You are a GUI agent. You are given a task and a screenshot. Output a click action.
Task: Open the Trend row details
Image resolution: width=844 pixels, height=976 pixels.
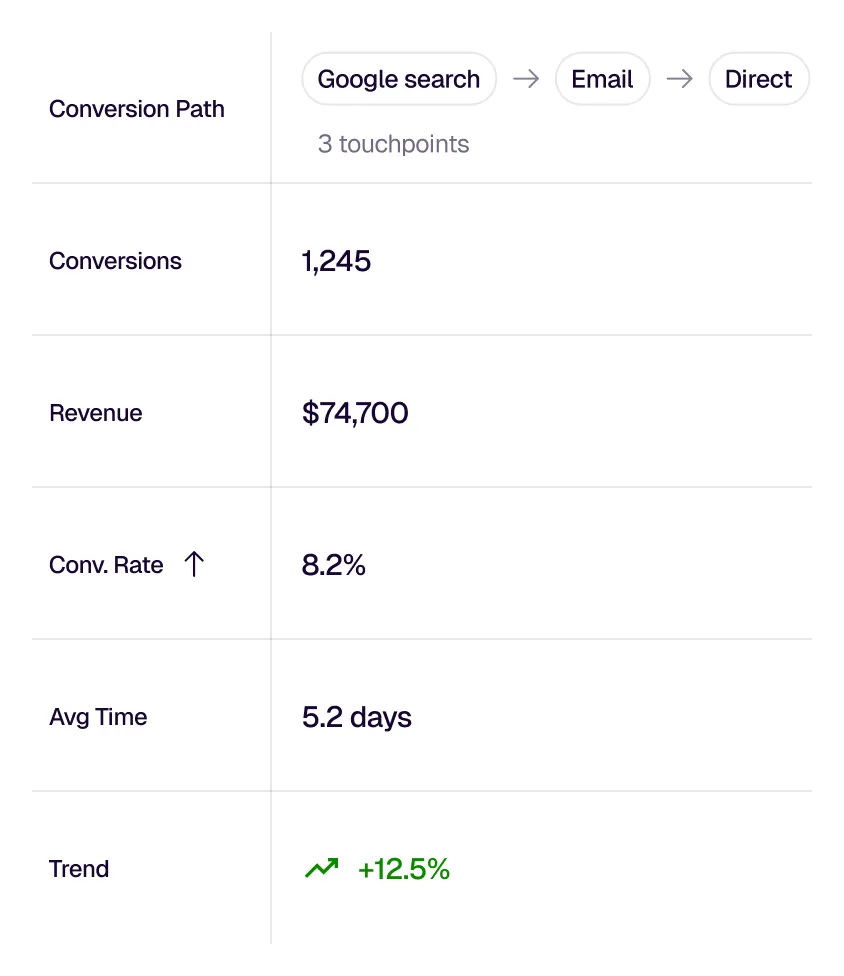(x=79, y=869)
